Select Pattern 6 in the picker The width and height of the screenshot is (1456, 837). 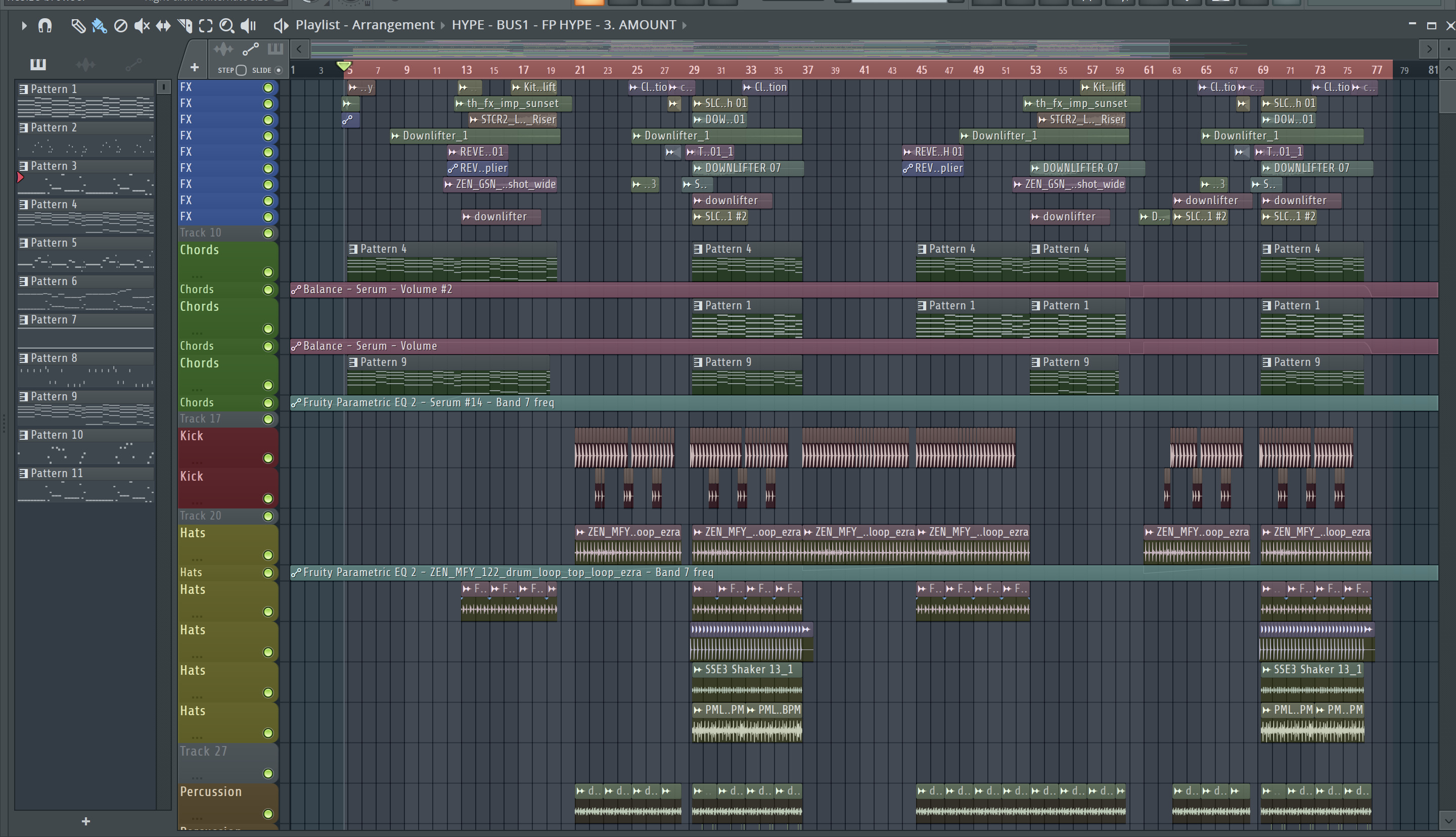85,293
